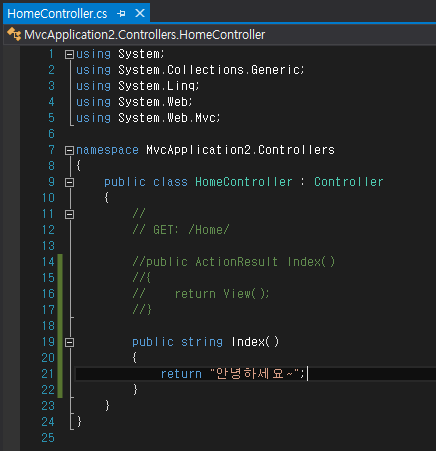Viewport: 436px width, 451px height.
Task: Click the 'Controller' base class name
Action: [x=349, y=182]
